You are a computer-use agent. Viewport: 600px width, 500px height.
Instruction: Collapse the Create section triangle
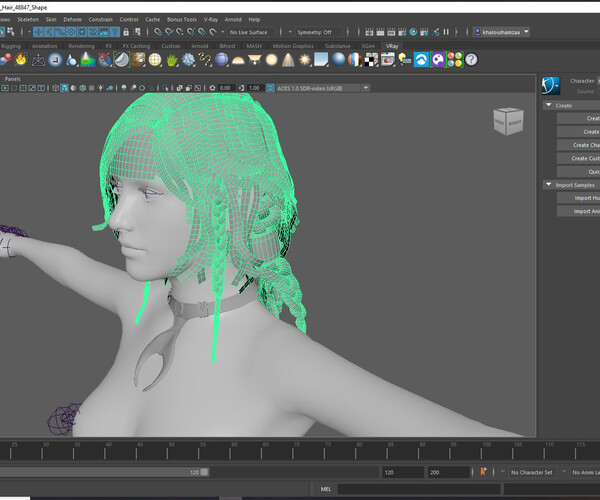point(548,105)
